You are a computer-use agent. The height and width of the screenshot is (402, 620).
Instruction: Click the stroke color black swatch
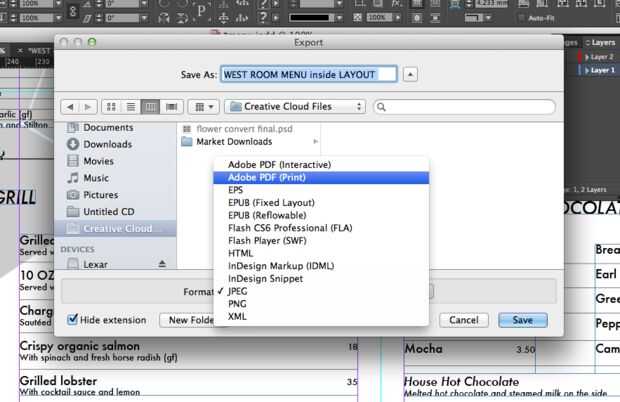click(x=309, y=18)
